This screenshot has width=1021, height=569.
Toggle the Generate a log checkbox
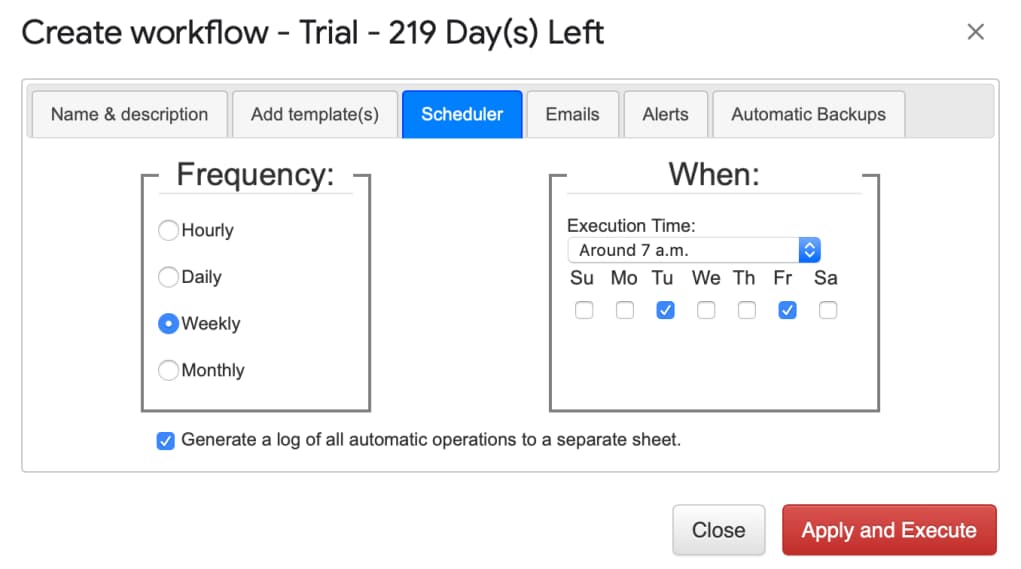[x=166, y=440]
